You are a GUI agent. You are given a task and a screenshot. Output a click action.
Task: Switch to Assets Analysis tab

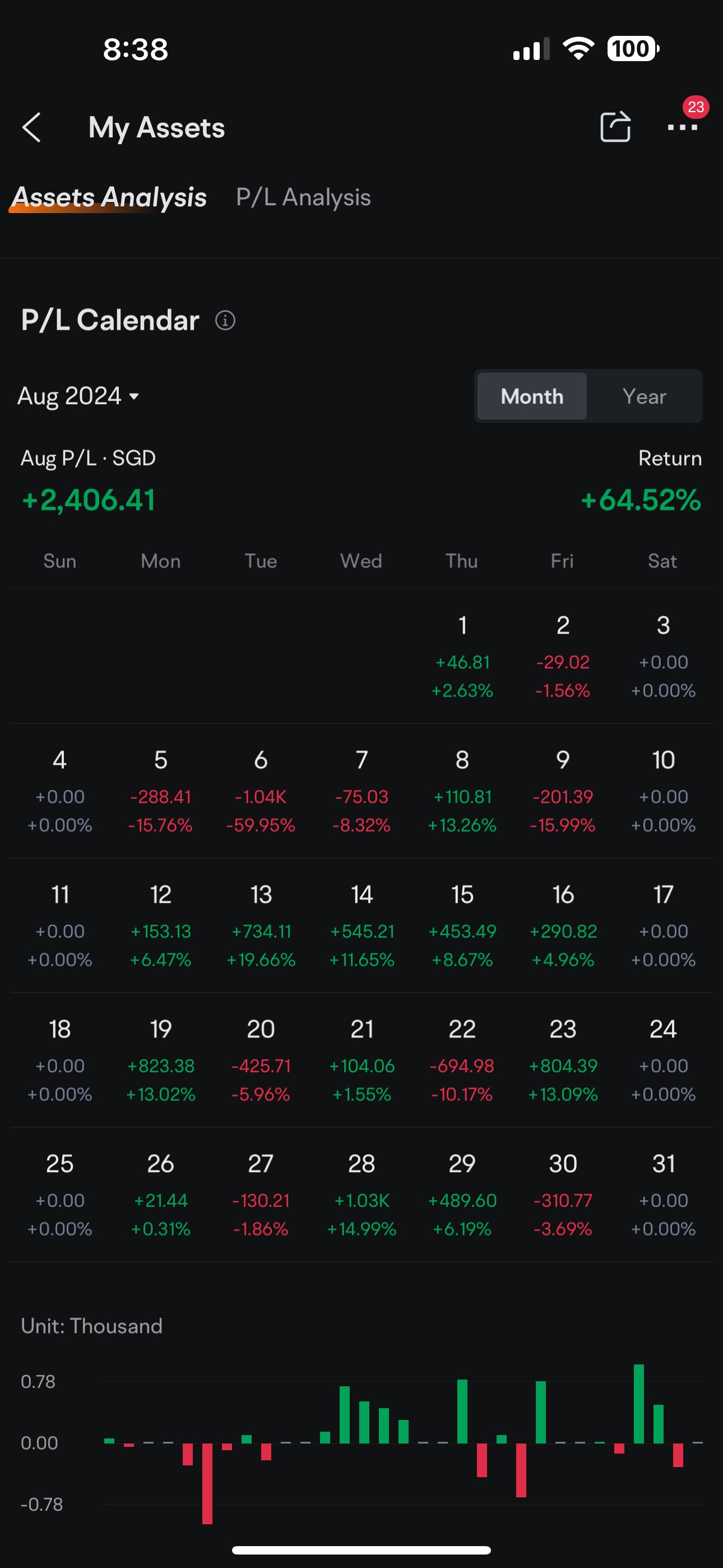[x=109, y=197]
